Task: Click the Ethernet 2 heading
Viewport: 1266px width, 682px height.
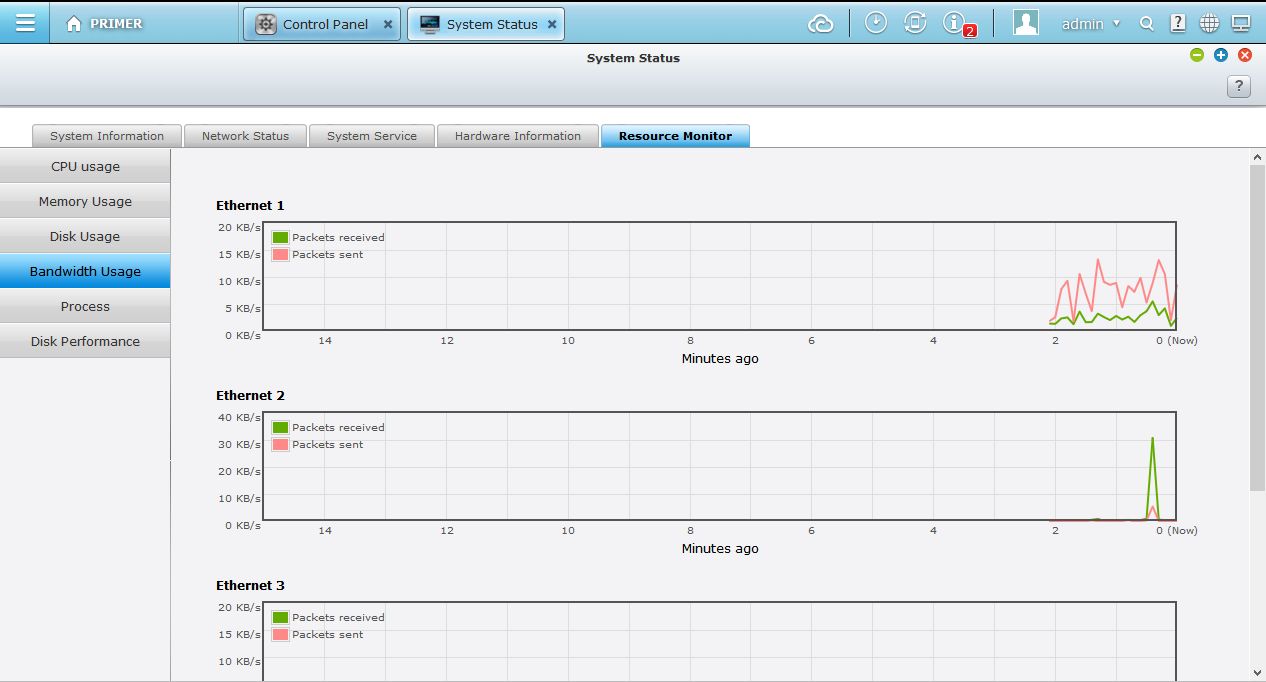Action: tap(250, 396)
